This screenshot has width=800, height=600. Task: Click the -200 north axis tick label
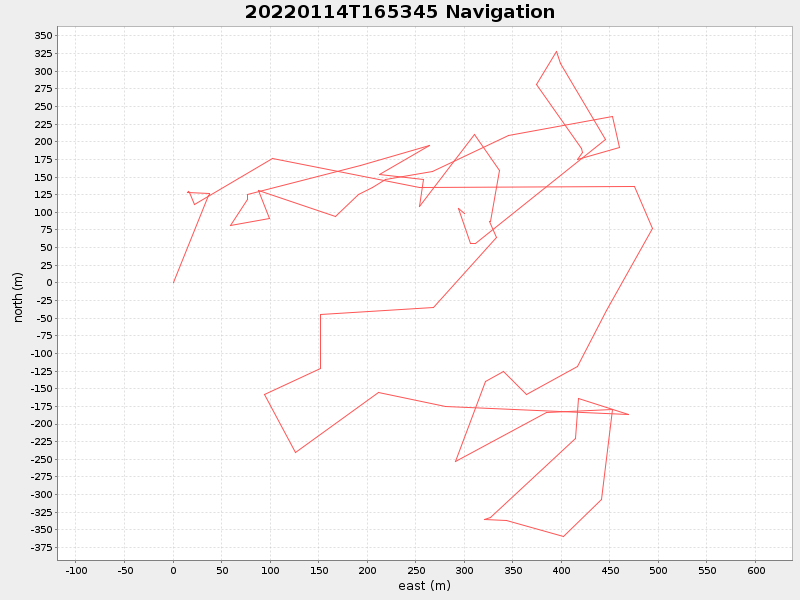click(41, 424)
